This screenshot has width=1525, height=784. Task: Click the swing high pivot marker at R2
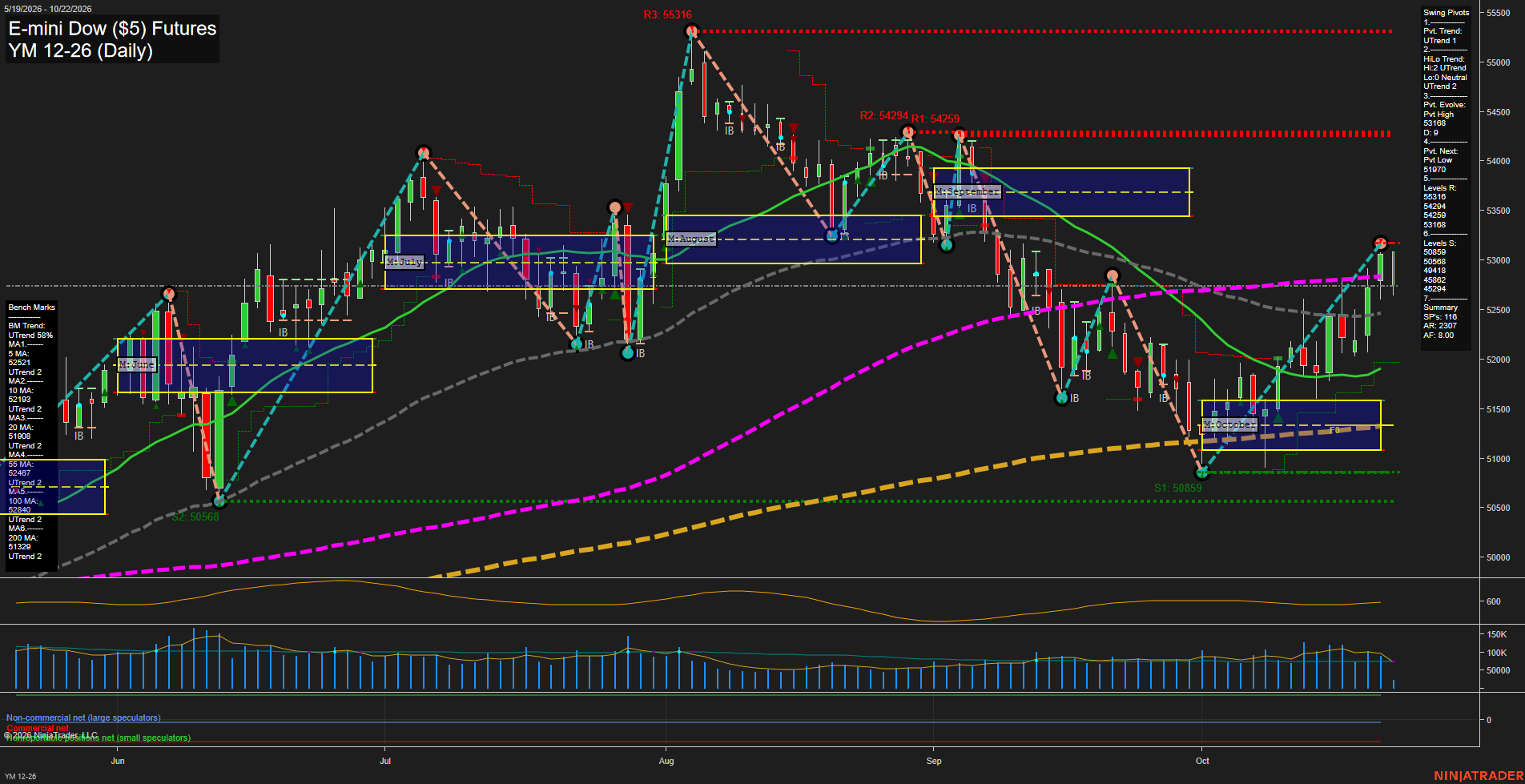(907, 132)
